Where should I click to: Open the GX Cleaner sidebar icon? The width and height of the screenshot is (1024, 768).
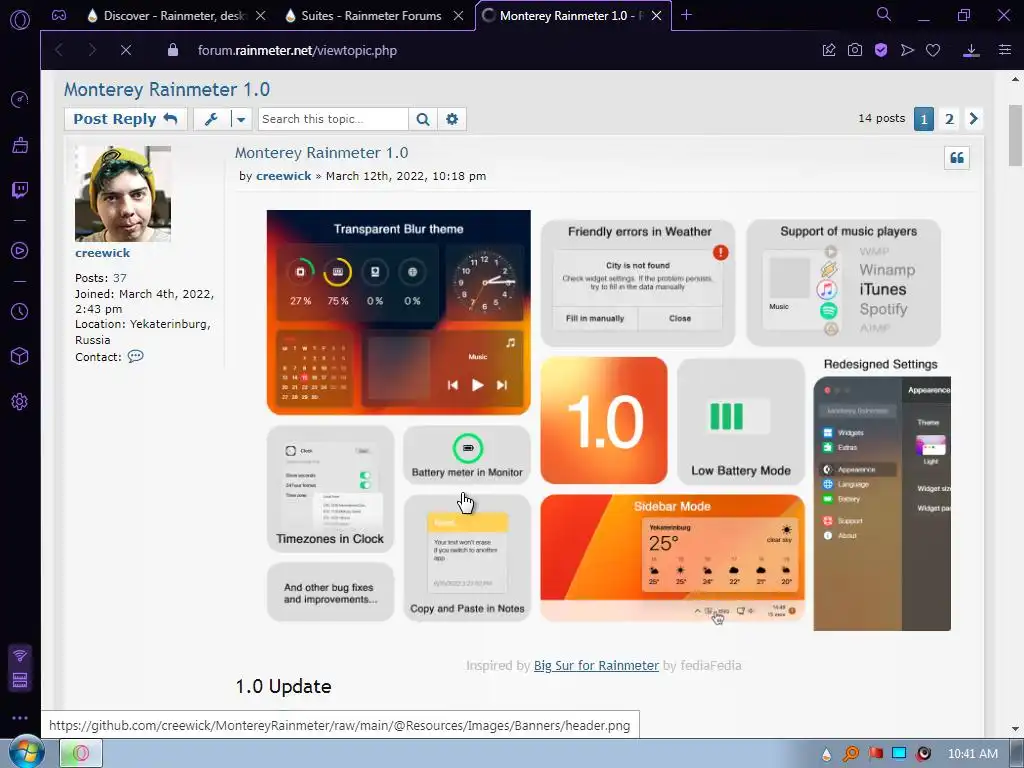(20, 145)
